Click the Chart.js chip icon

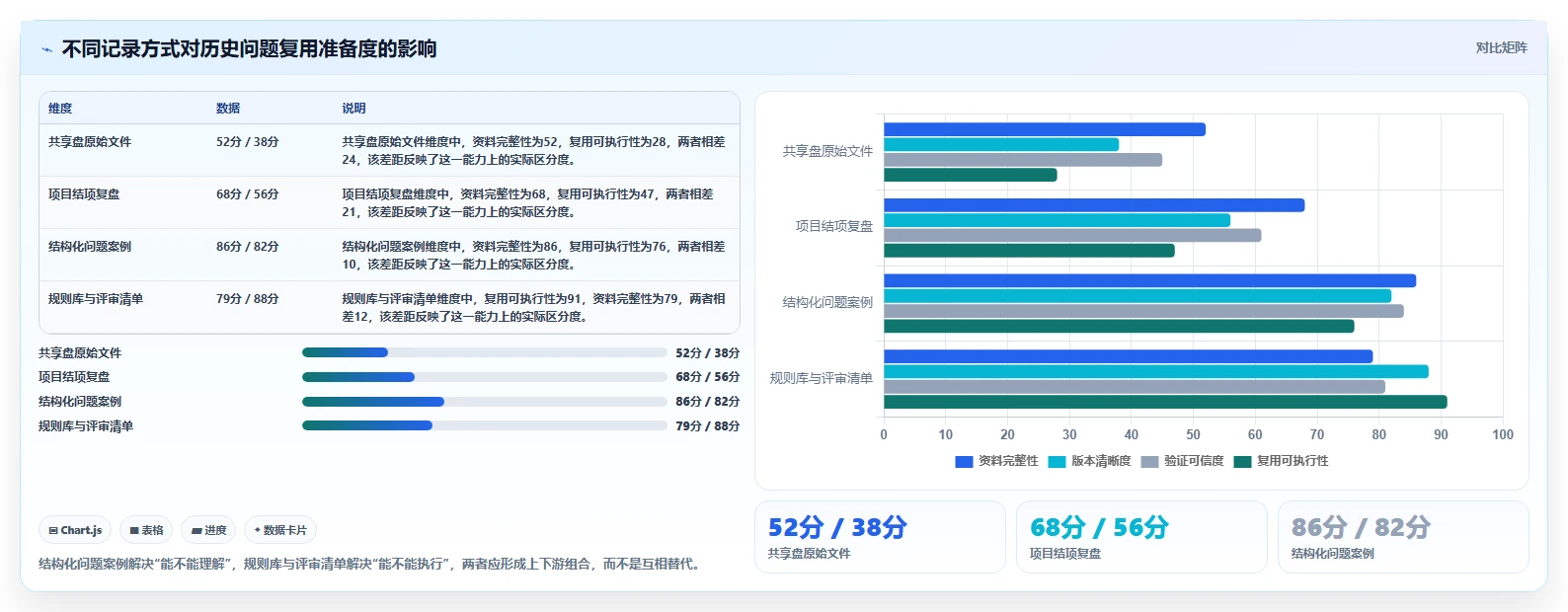point(53,530)
